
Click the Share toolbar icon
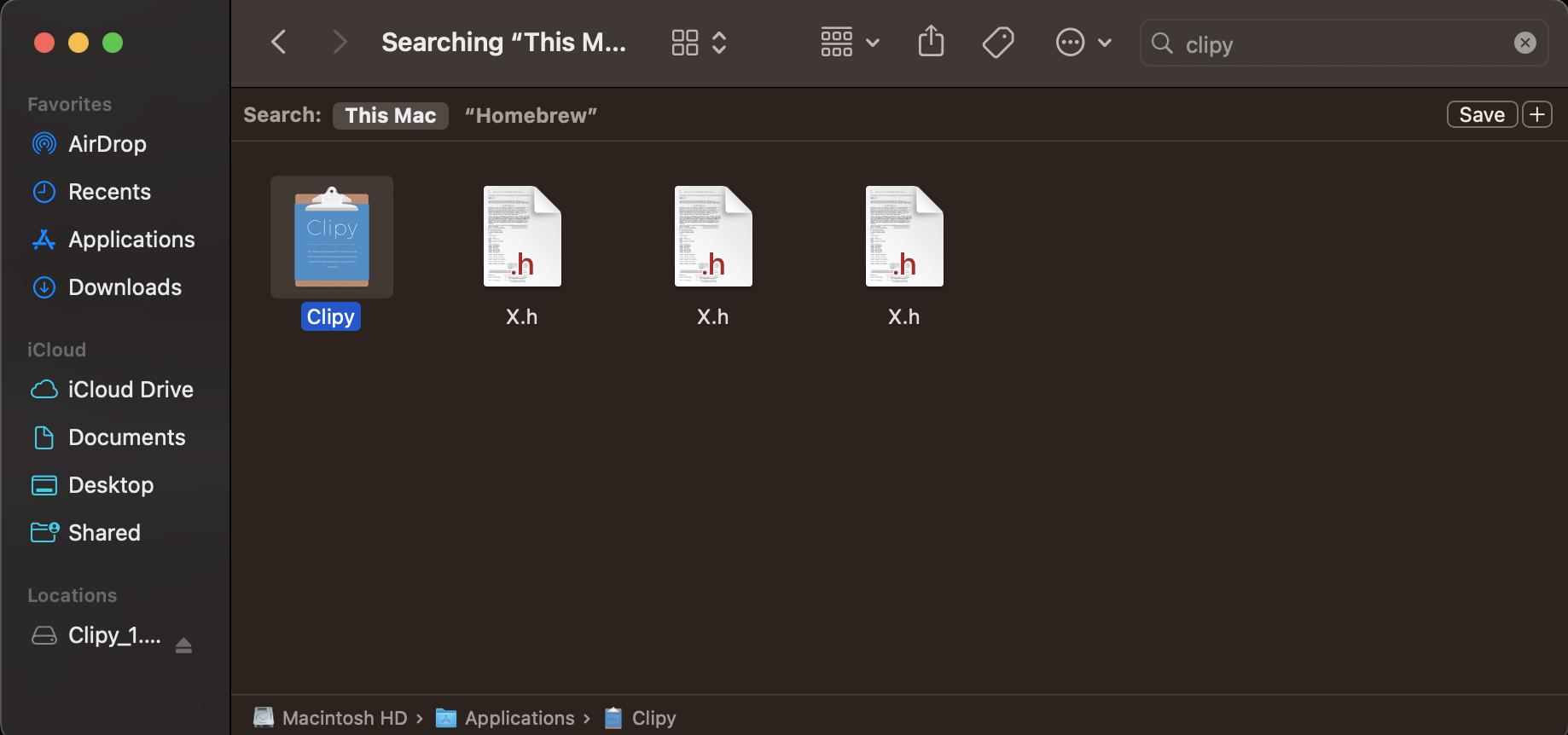point(931,41)
